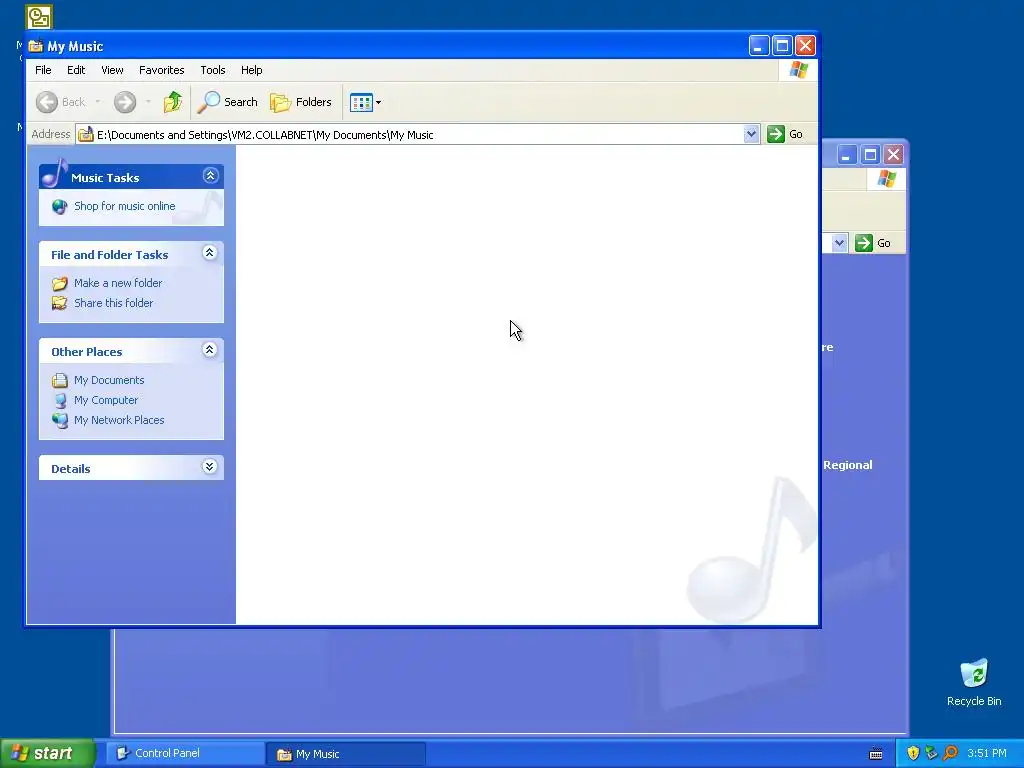
Task: Open the Search toolbar button
Action: click(228, 102)
